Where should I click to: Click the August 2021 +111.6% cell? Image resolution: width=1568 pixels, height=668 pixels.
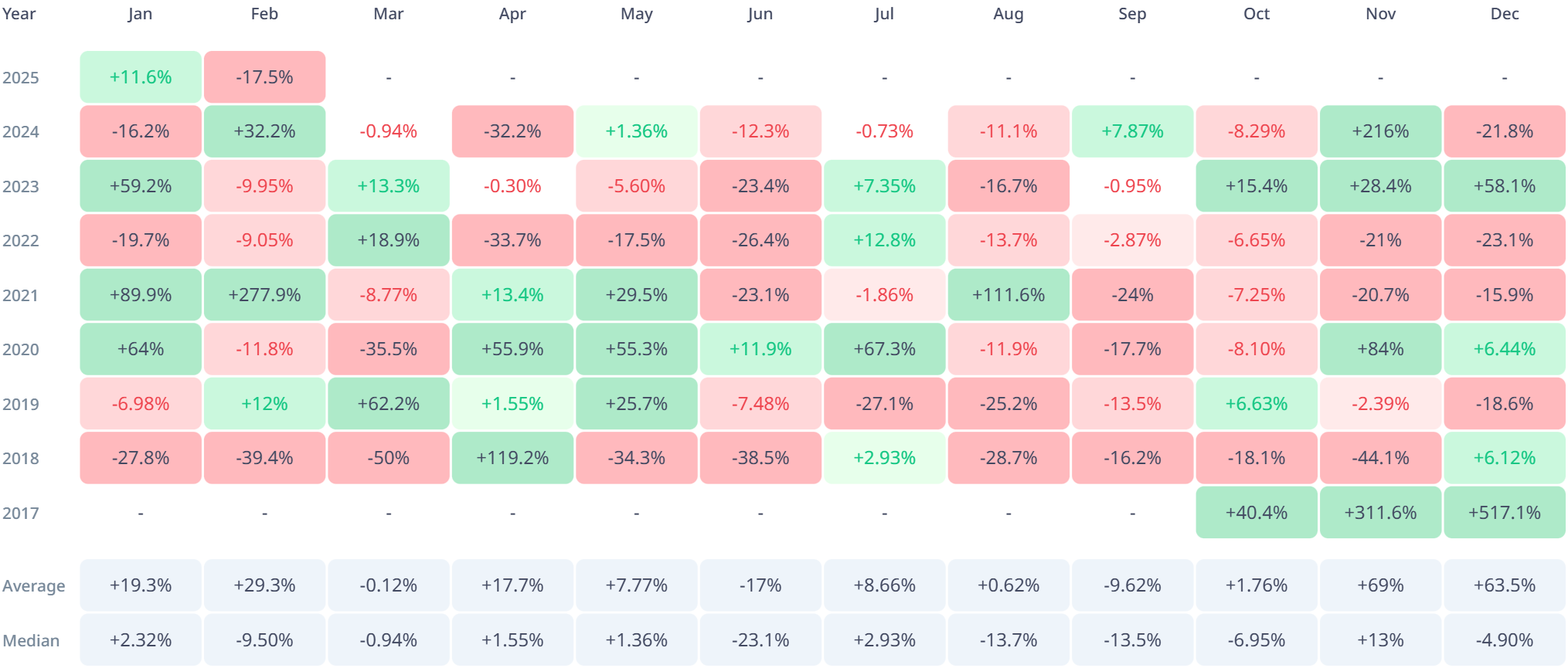(x=1008, y=295)
